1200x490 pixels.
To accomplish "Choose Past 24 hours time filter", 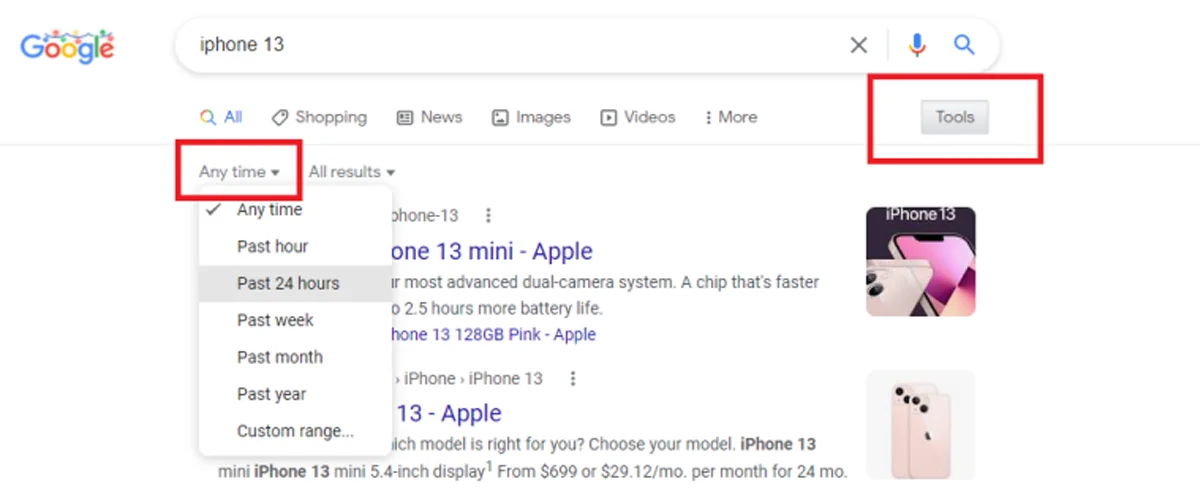I will click(296, 284).
